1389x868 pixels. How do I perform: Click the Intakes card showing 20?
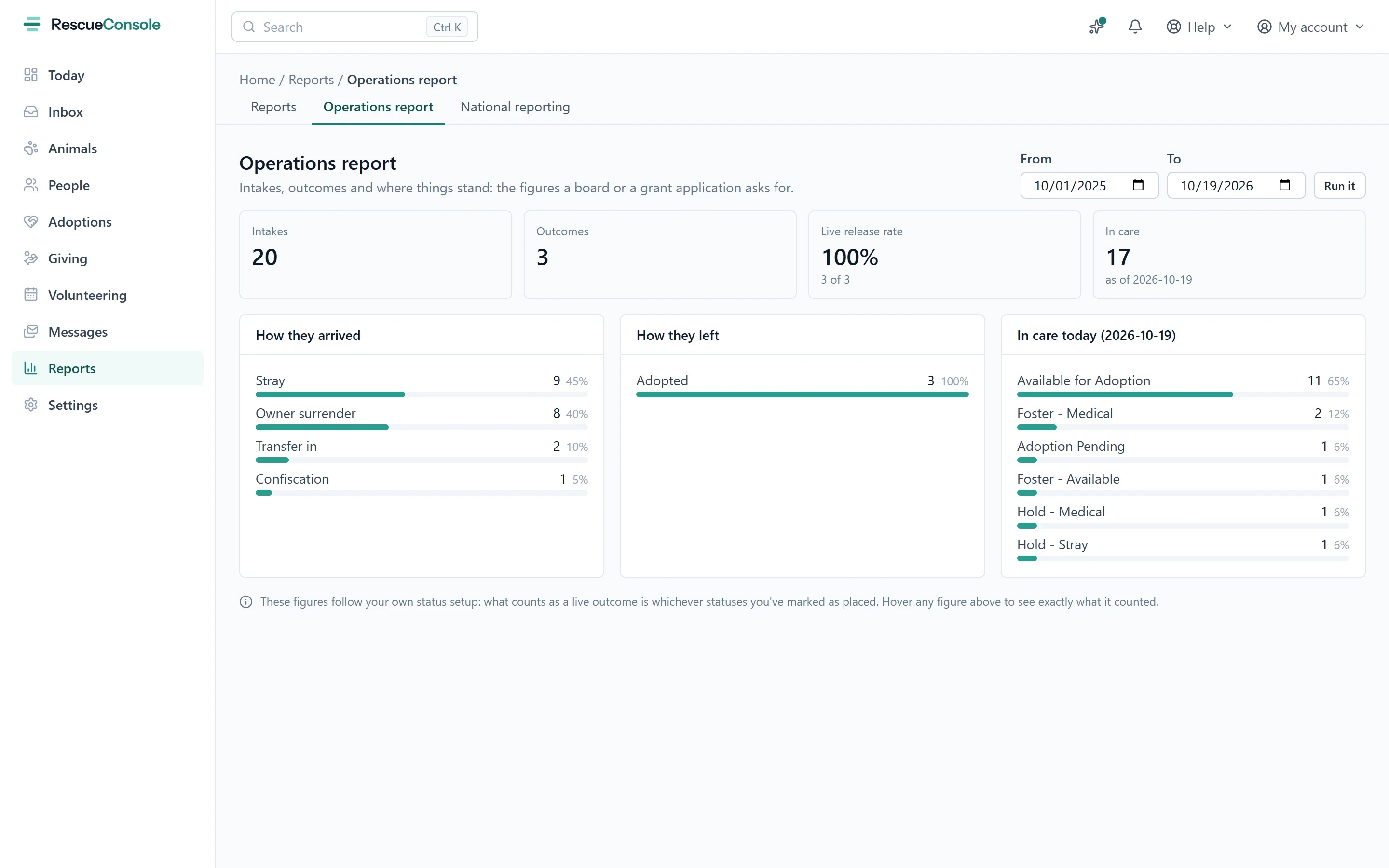[x=375, y=254]
